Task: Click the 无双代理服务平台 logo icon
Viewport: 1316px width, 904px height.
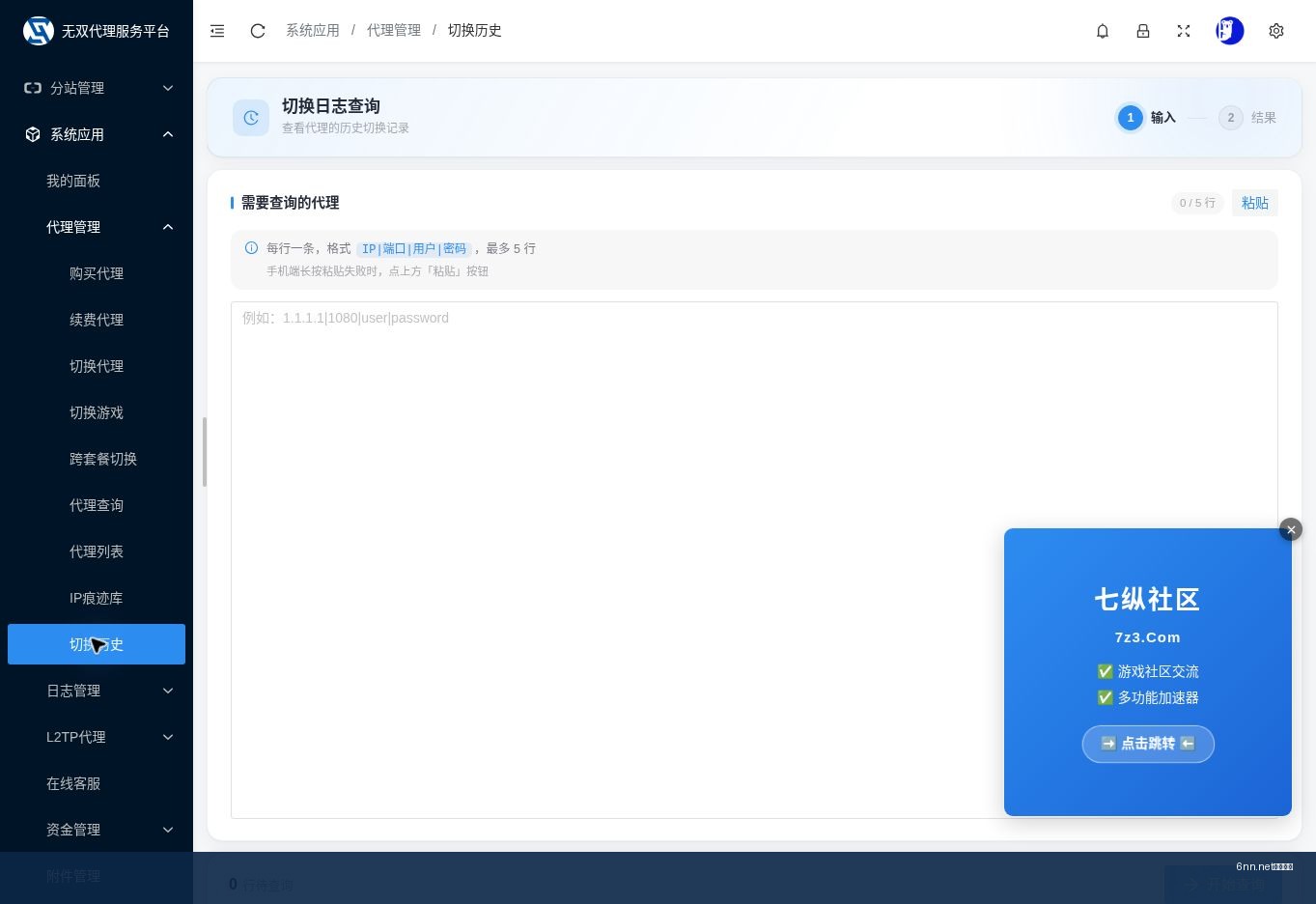Action: (x=39, y=31)
